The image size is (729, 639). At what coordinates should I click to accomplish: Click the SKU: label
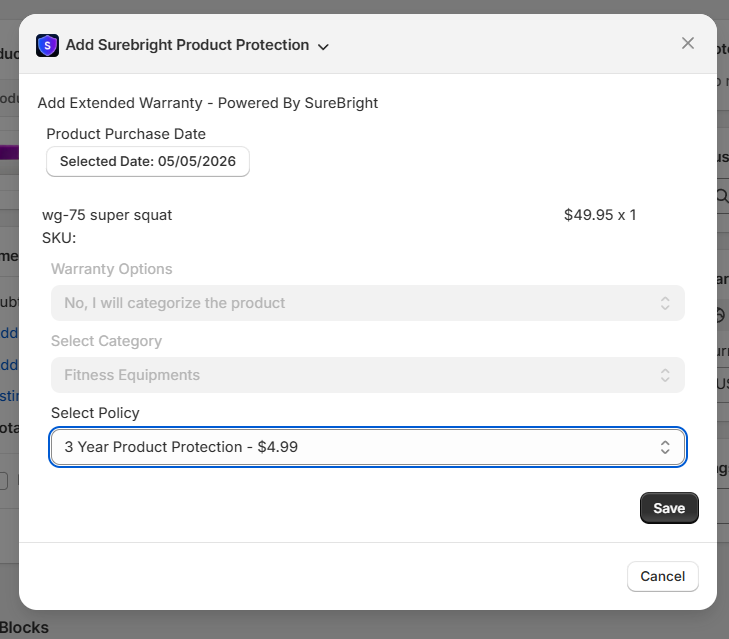pyautogui.click(x=59, y=238)
